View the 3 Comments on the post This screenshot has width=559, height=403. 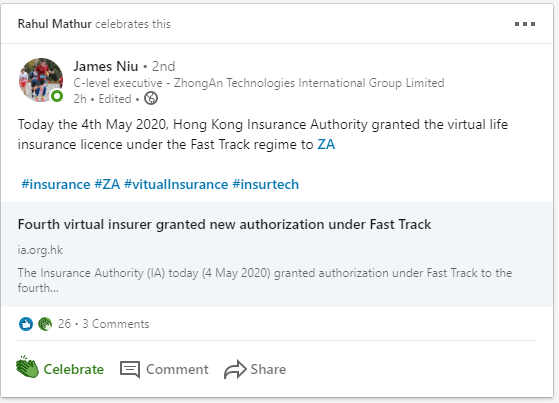click(116, 324)
